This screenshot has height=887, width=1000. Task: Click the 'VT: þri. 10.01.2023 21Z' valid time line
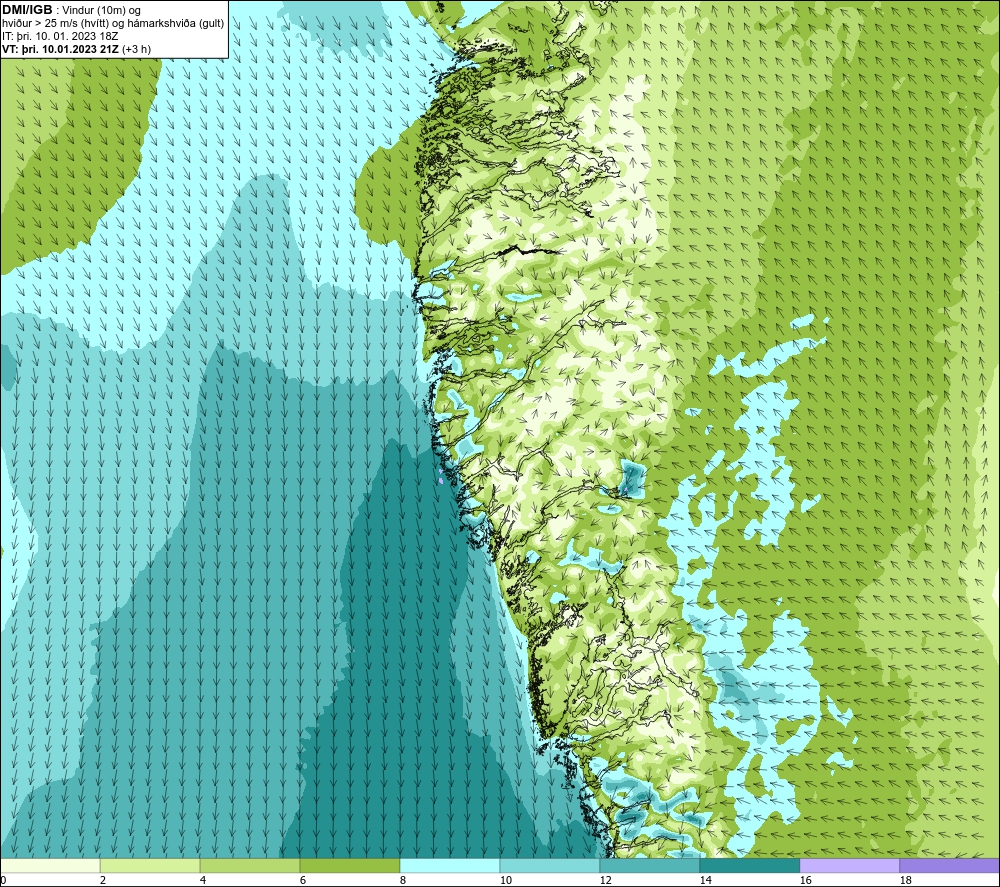tap(61, 49)
